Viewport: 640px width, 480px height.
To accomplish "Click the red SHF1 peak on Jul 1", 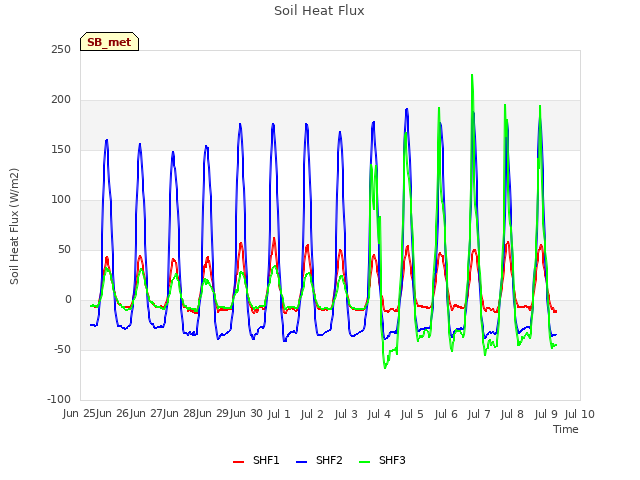I will 274,238.
